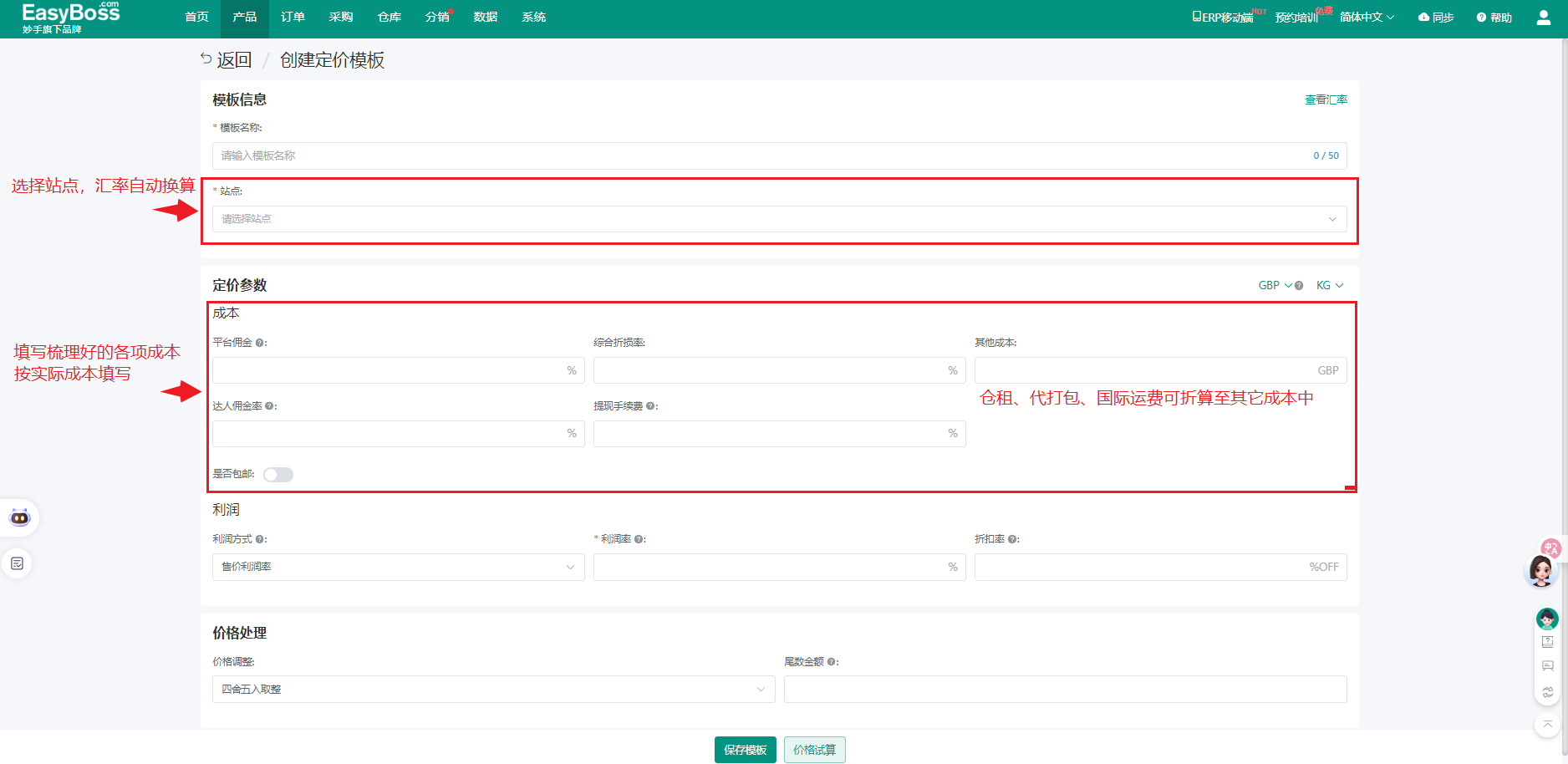Click the 保存模板 save template button

[x=745, y=750]
